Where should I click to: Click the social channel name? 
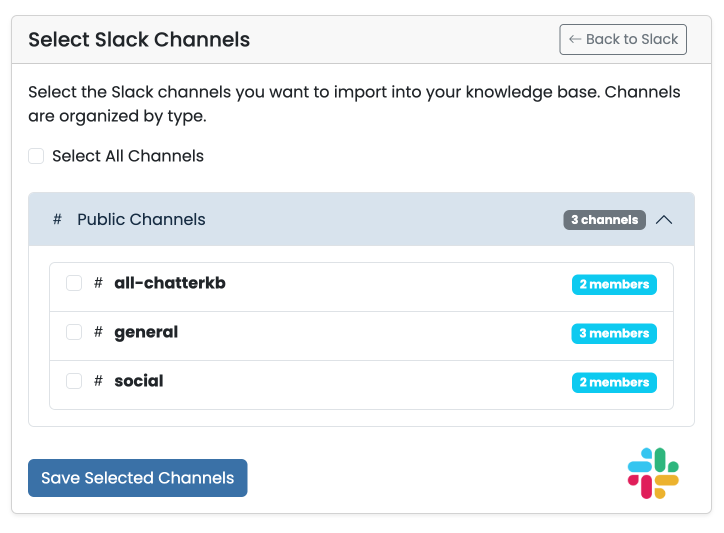point(139,381)
